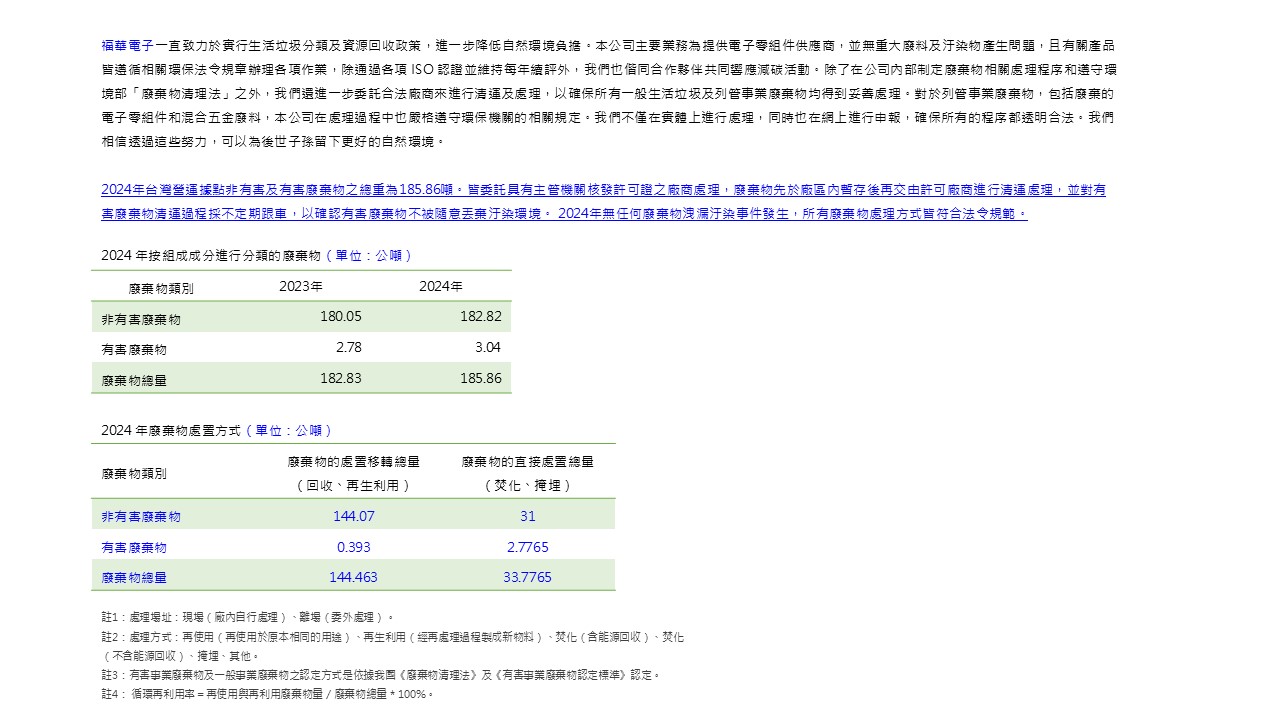Screen dimensions: 1280x720
Task: Click the 廢棄物的直接處置總量 column header
Action: 528,462
